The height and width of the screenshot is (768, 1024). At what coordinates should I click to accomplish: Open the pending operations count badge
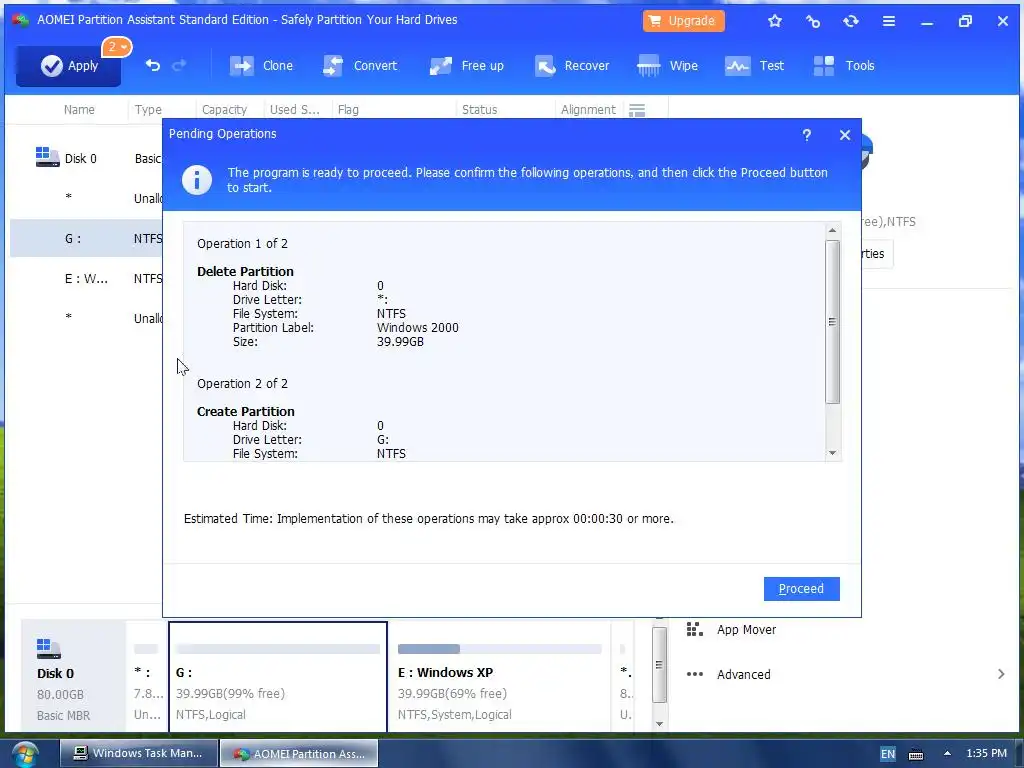(x=117, y=47)
